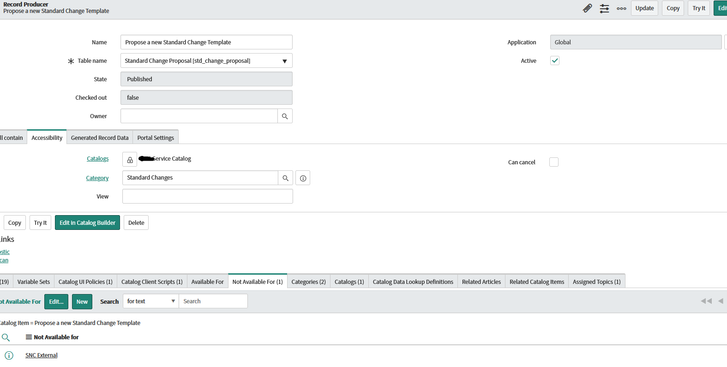Viewport: 727px width, 367px height.
Task: Open the Categories (2) tab
Action: click(x=308, y=282)
